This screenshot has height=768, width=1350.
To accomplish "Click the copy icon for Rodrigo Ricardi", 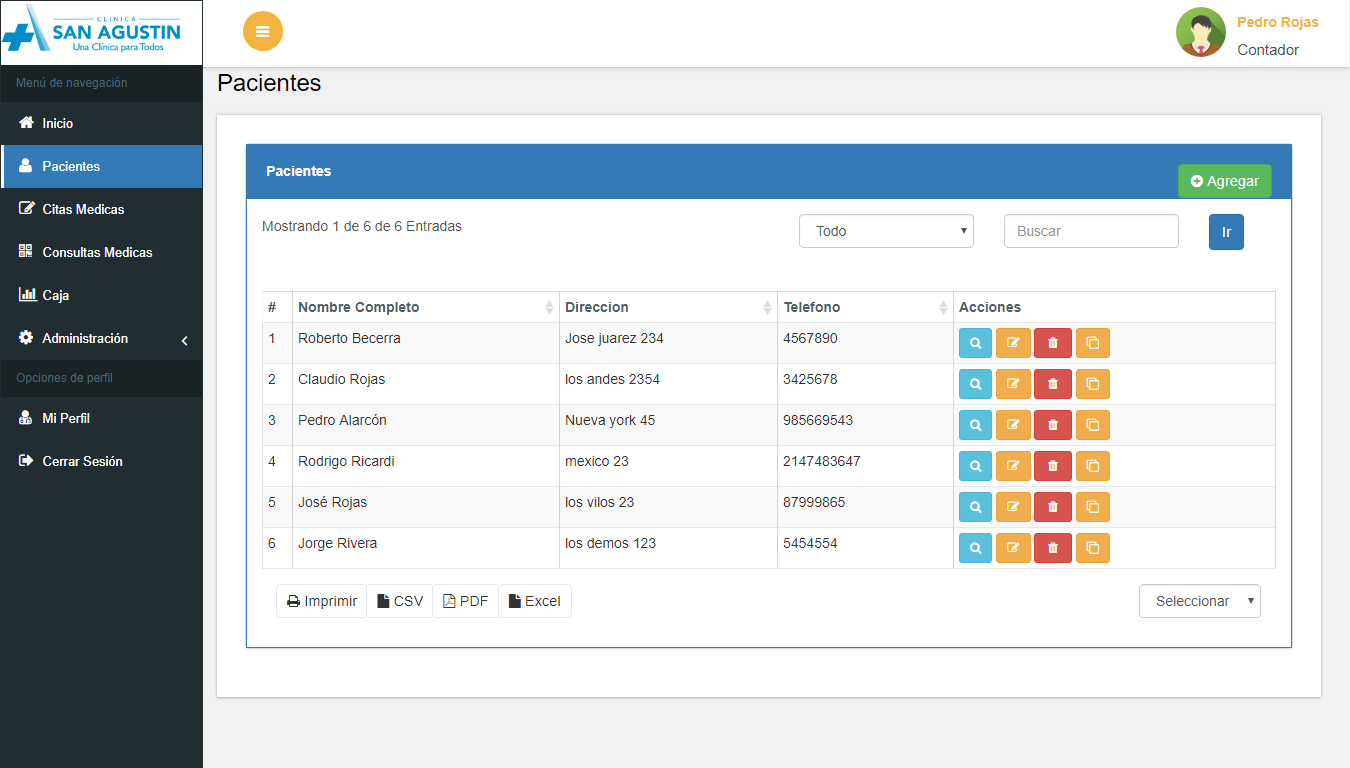I will pyautogui.click(x=1092, y=466).
